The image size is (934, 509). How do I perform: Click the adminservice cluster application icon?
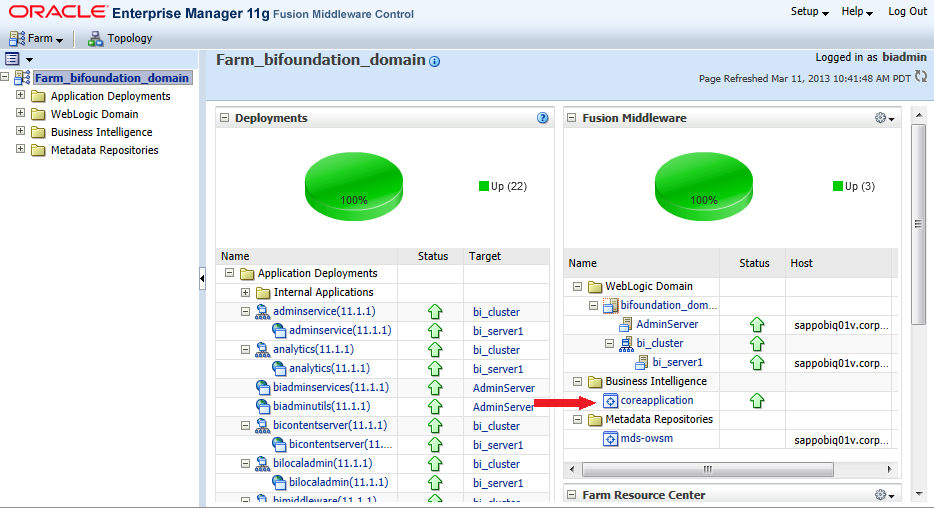(263, 311)
